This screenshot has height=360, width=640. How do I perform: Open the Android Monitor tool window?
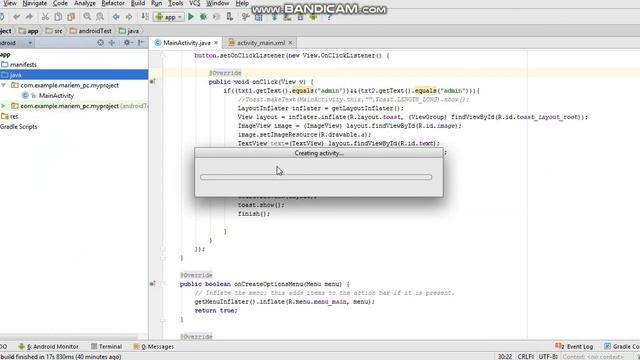point(49,347)
